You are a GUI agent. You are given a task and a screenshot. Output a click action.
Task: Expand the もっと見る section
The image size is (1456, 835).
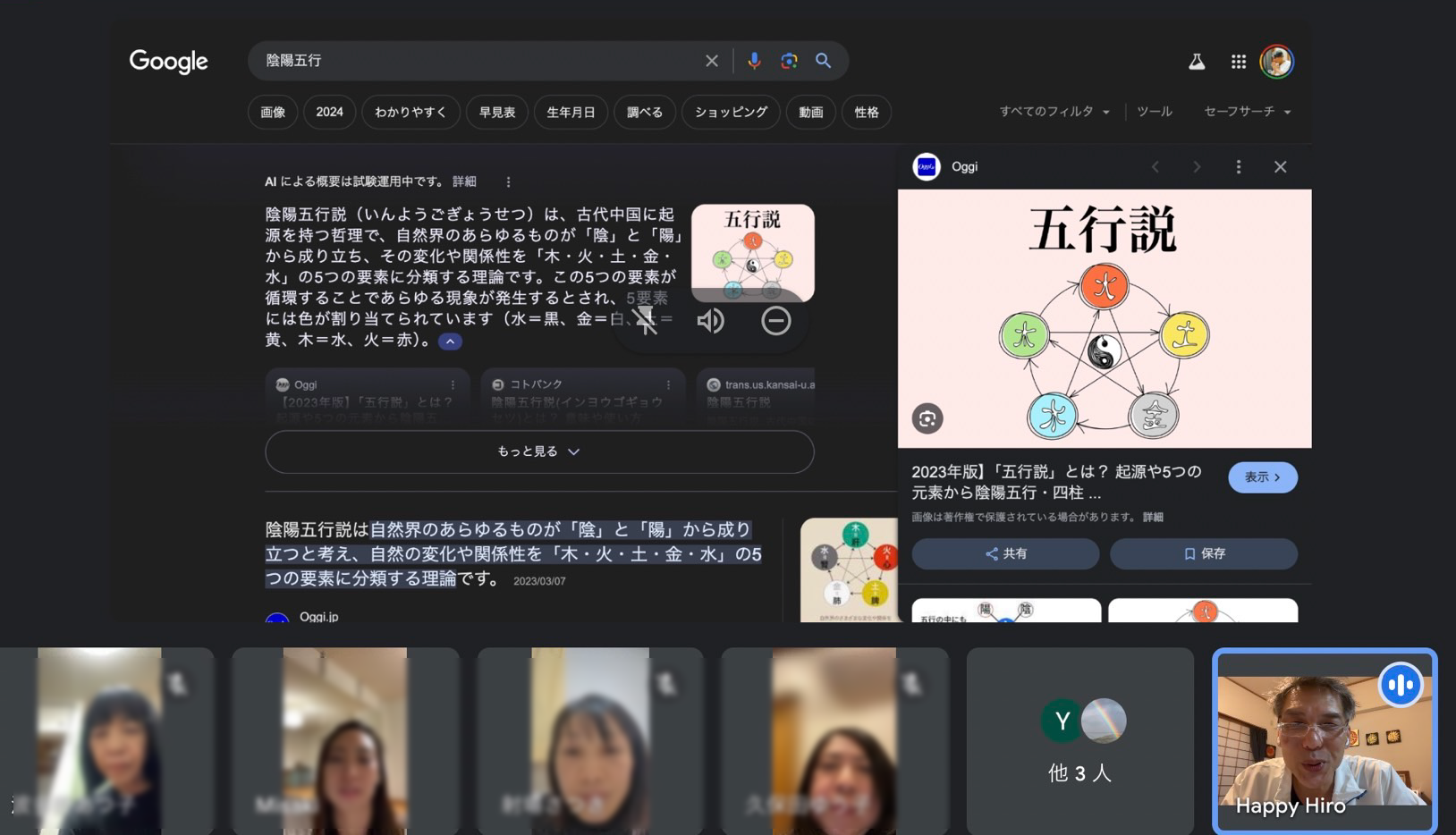point(539,451)
